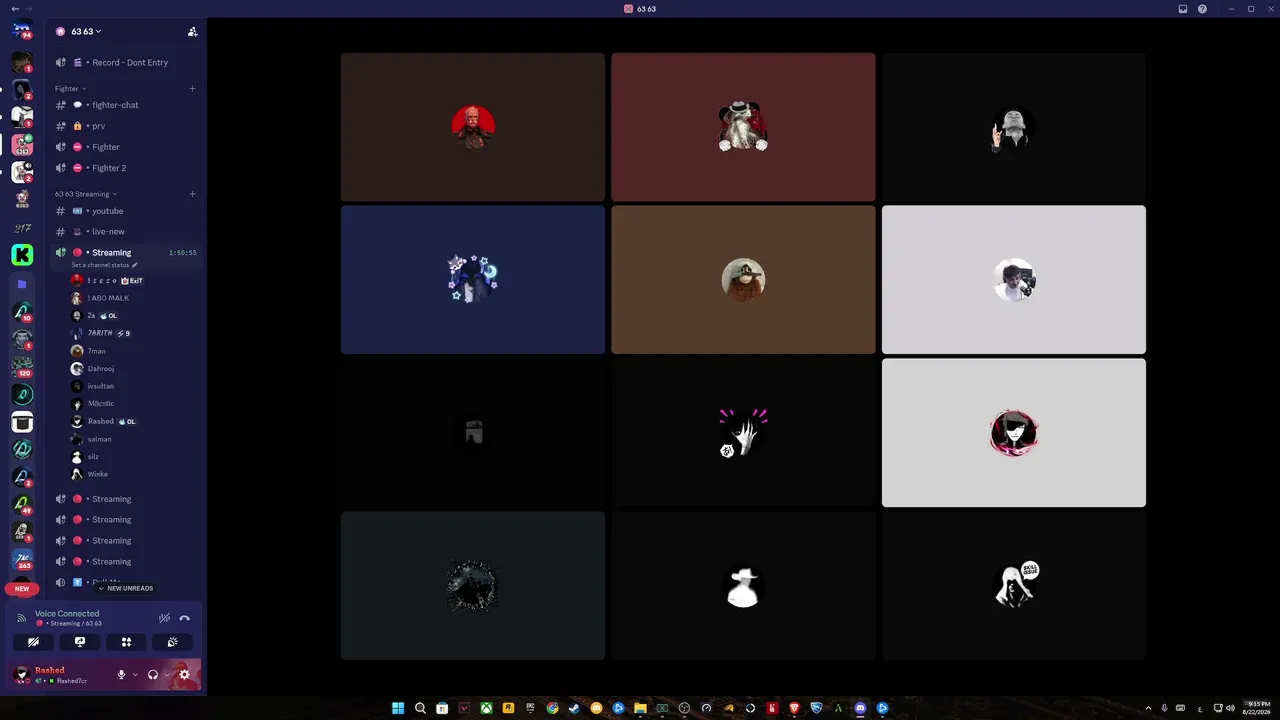Open the Rashed user panel avatar
Image resolution: width=1280 pixels, height=720 pixels.
coord(22,675)
